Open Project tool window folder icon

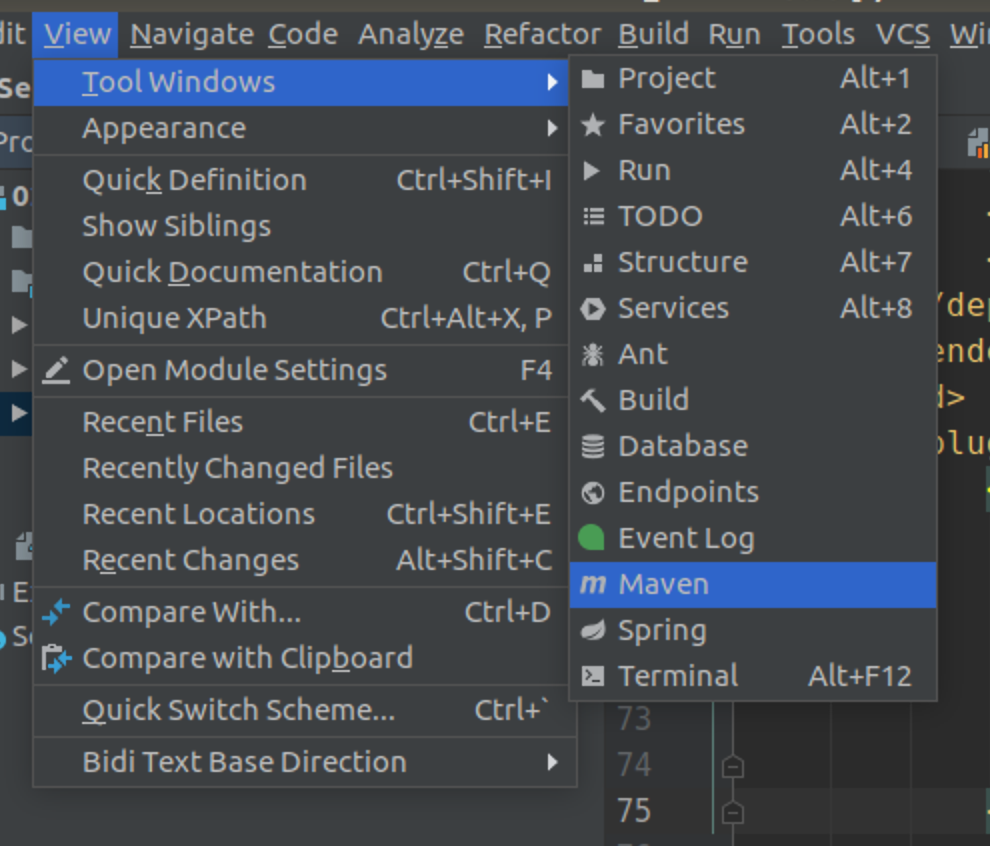[592, 79]
